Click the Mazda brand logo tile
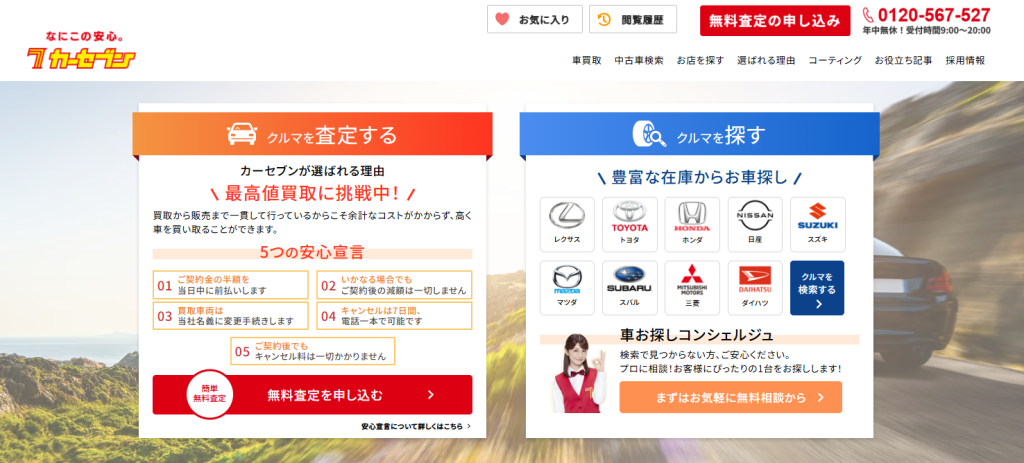The width and height of the screenshot is (1024, 463). [567, 288]
